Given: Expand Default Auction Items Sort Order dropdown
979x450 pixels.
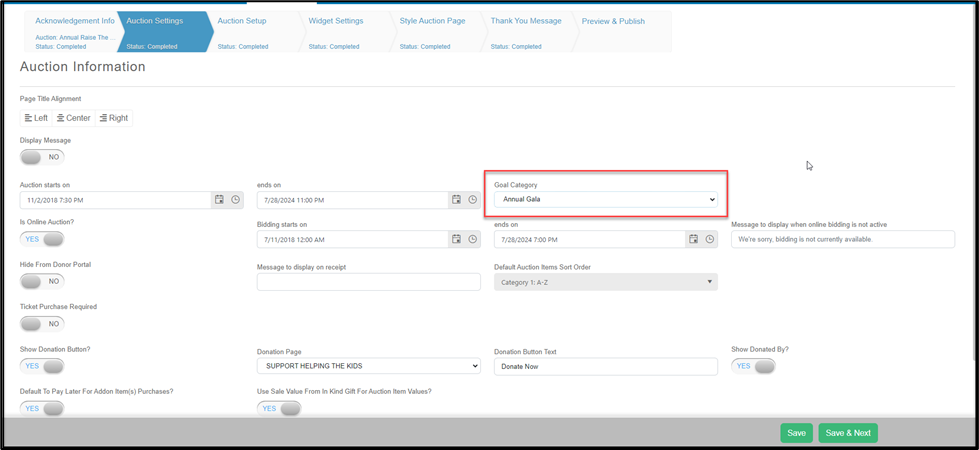Looking at the screenshot, I should pyautogui.click(x=606, y=282).
